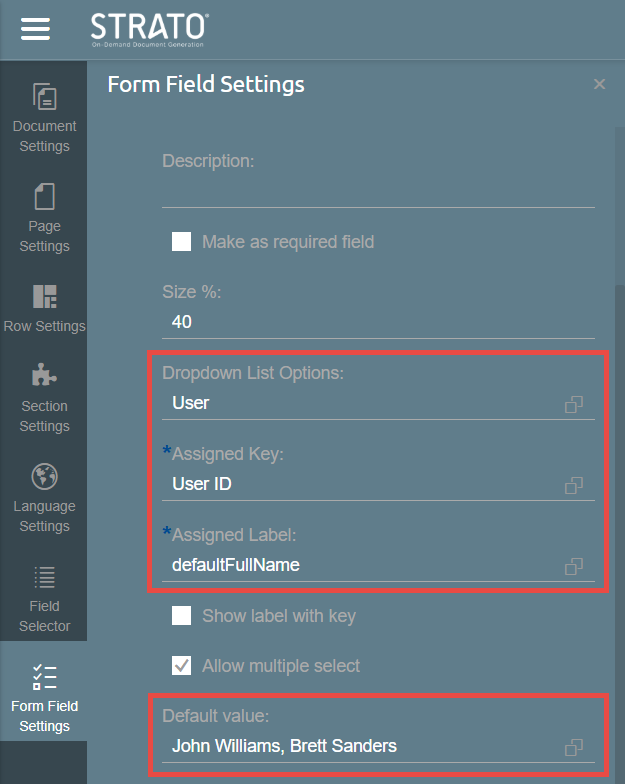The image size is (625, 784).
Task: Click the Language Settings globe icon
Action: tap(44, 476)
